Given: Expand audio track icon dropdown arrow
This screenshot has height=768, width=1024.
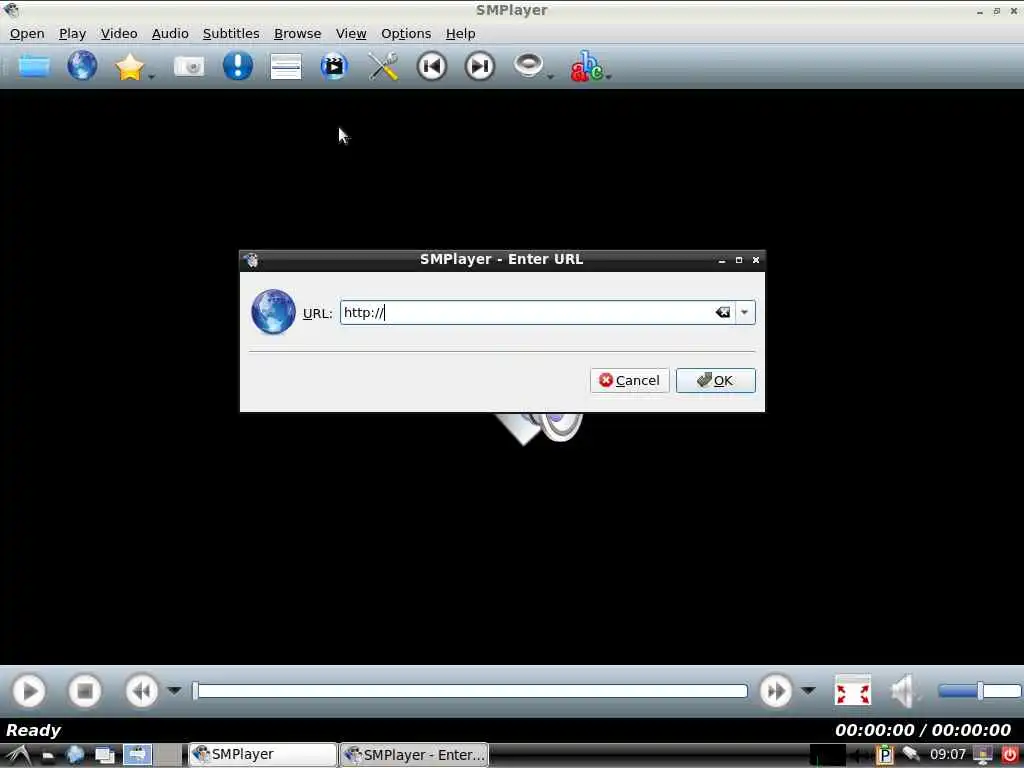Looking at the screenshot, I should click(551, 77).
